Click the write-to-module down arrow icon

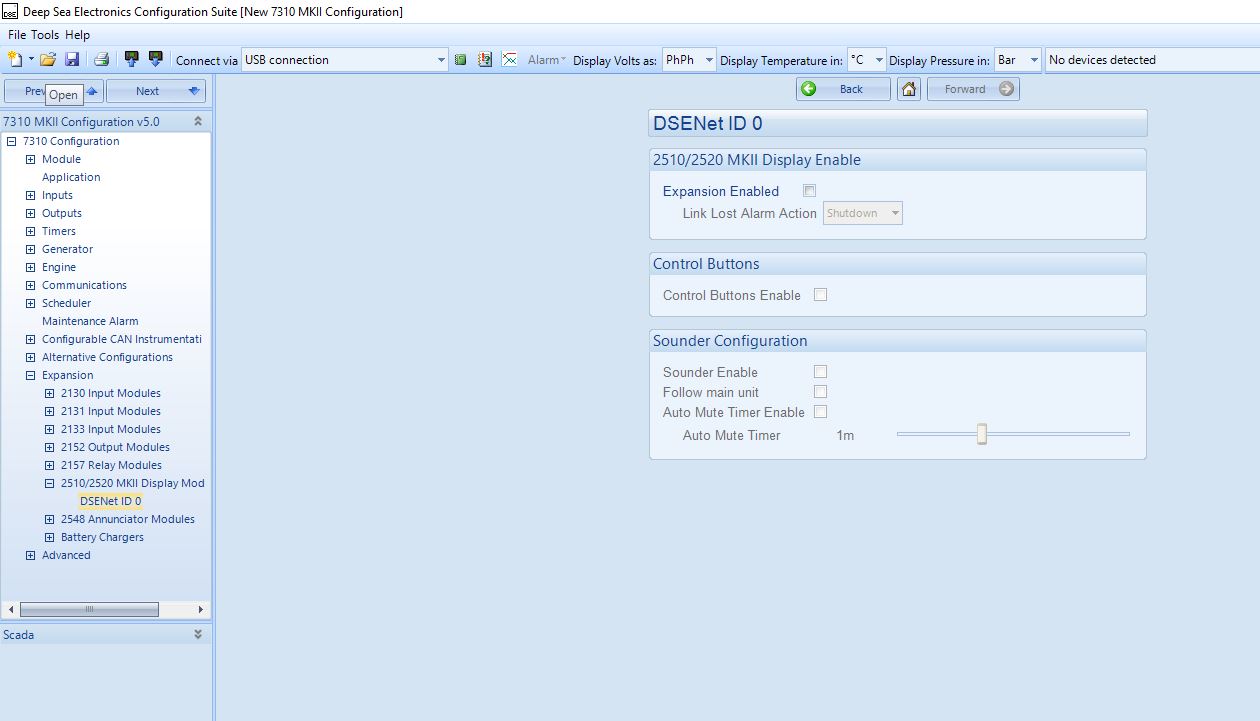155,60
